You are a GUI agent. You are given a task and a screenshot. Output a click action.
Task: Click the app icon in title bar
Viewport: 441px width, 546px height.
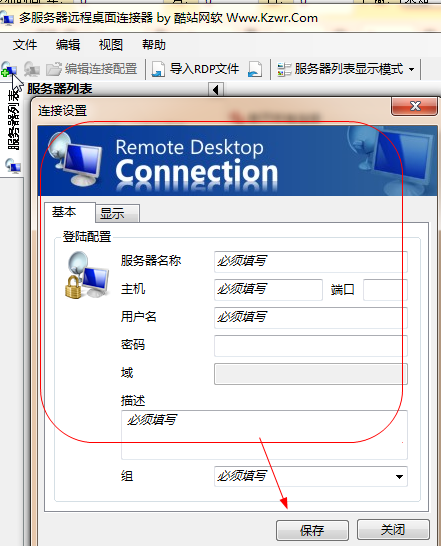tap(6, 18)
